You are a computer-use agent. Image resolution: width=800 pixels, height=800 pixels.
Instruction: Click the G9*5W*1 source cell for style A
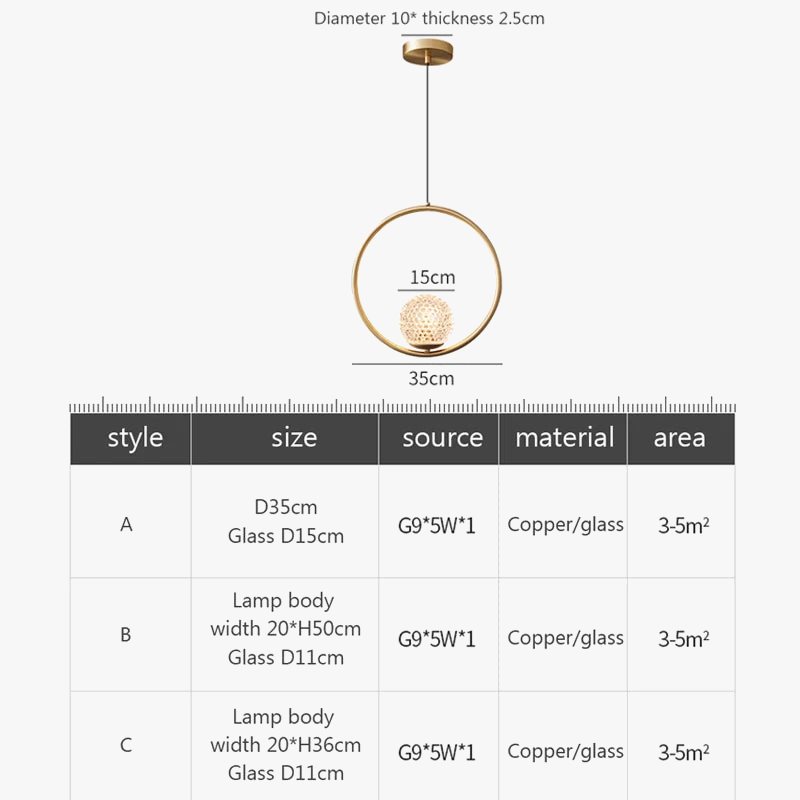(437, 525)
